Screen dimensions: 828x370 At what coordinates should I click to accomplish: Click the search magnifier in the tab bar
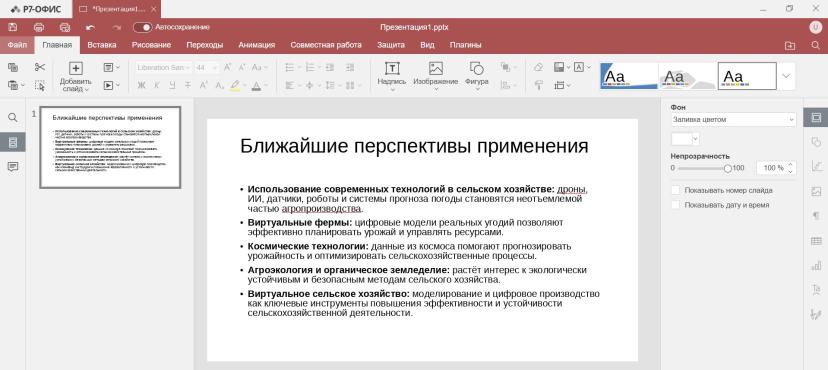coord(815,45)
